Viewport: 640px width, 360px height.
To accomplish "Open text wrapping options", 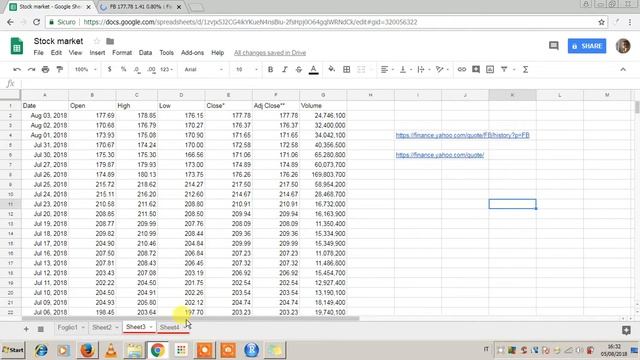I will [424, 69].
